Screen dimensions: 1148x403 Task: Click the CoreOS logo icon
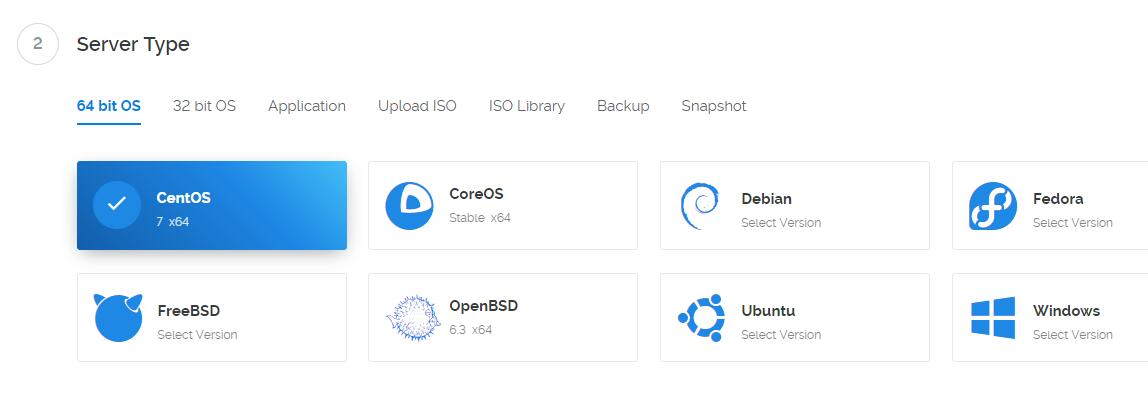(x=409, y=206)
